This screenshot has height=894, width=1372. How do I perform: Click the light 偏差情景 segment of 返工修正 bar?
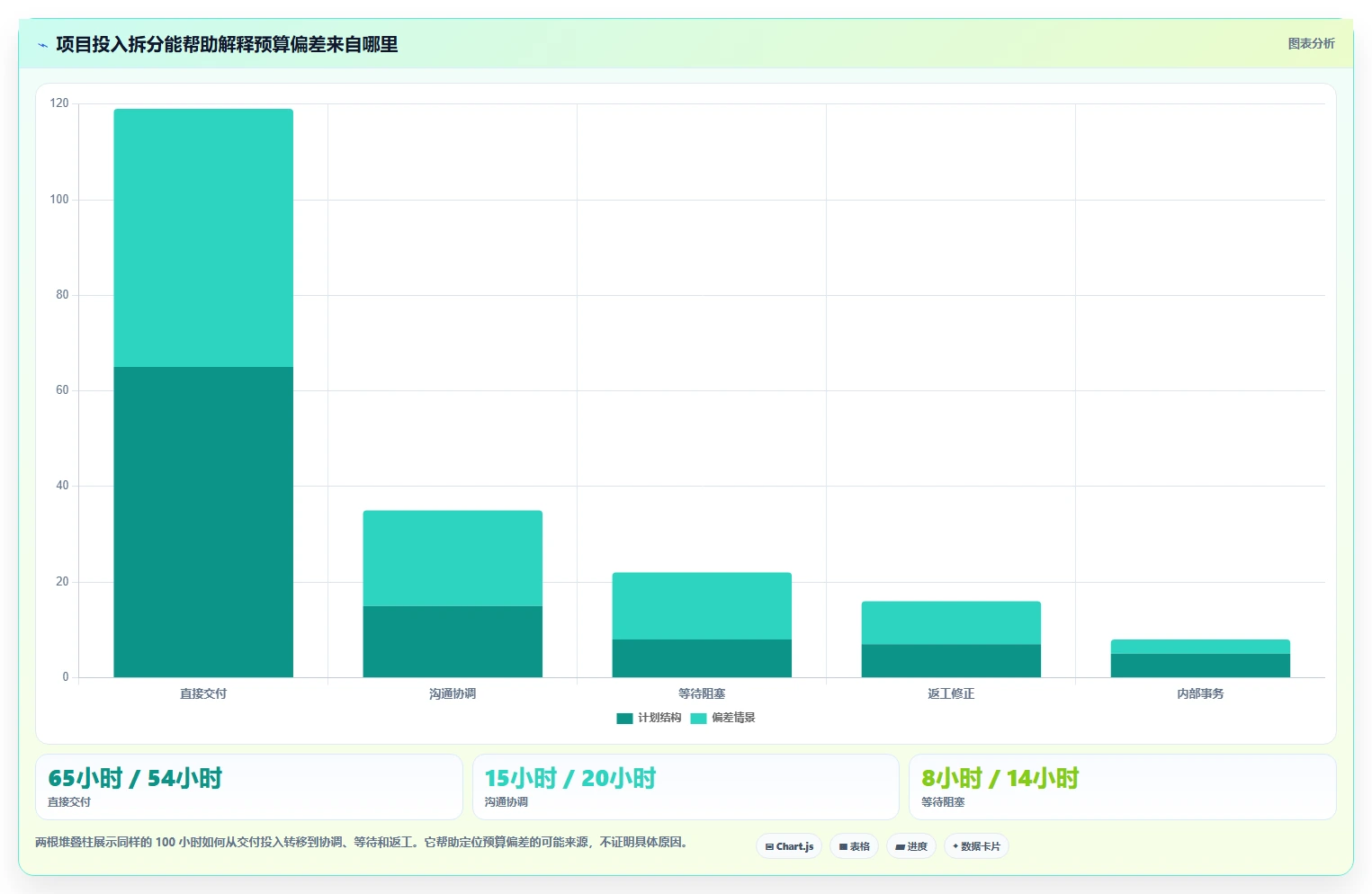951,623
